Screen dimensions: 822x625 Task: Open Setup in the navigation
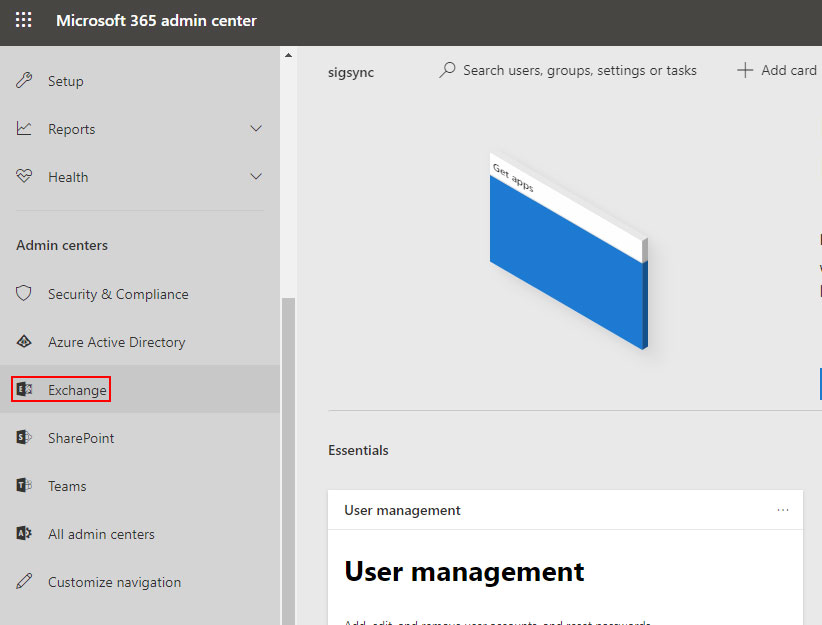(x=140, y=81)
